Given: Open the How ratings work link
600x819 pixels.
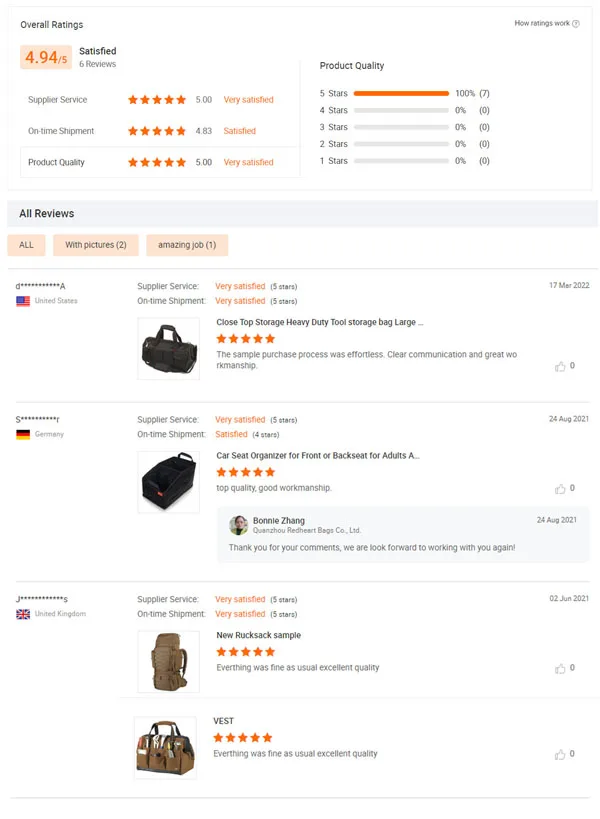Looking at the screenshot, I should (542, 24).
